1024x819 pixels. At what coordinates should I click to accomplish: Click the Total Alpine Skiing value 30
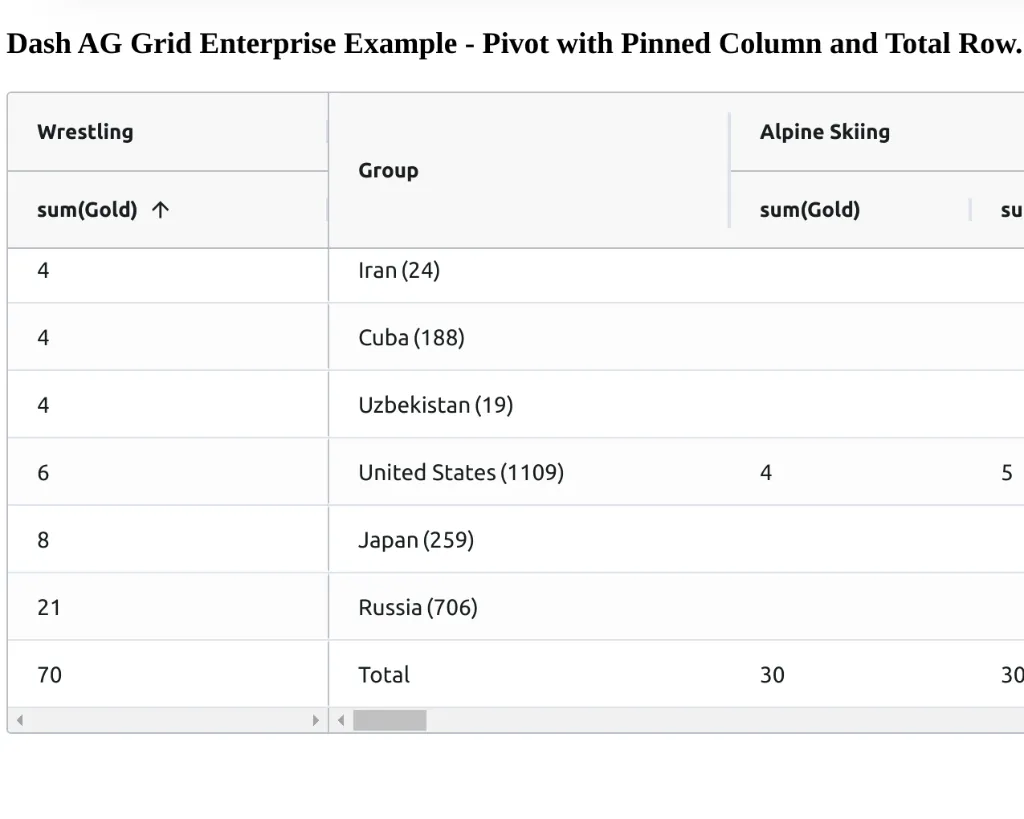(x=772, y=675)
